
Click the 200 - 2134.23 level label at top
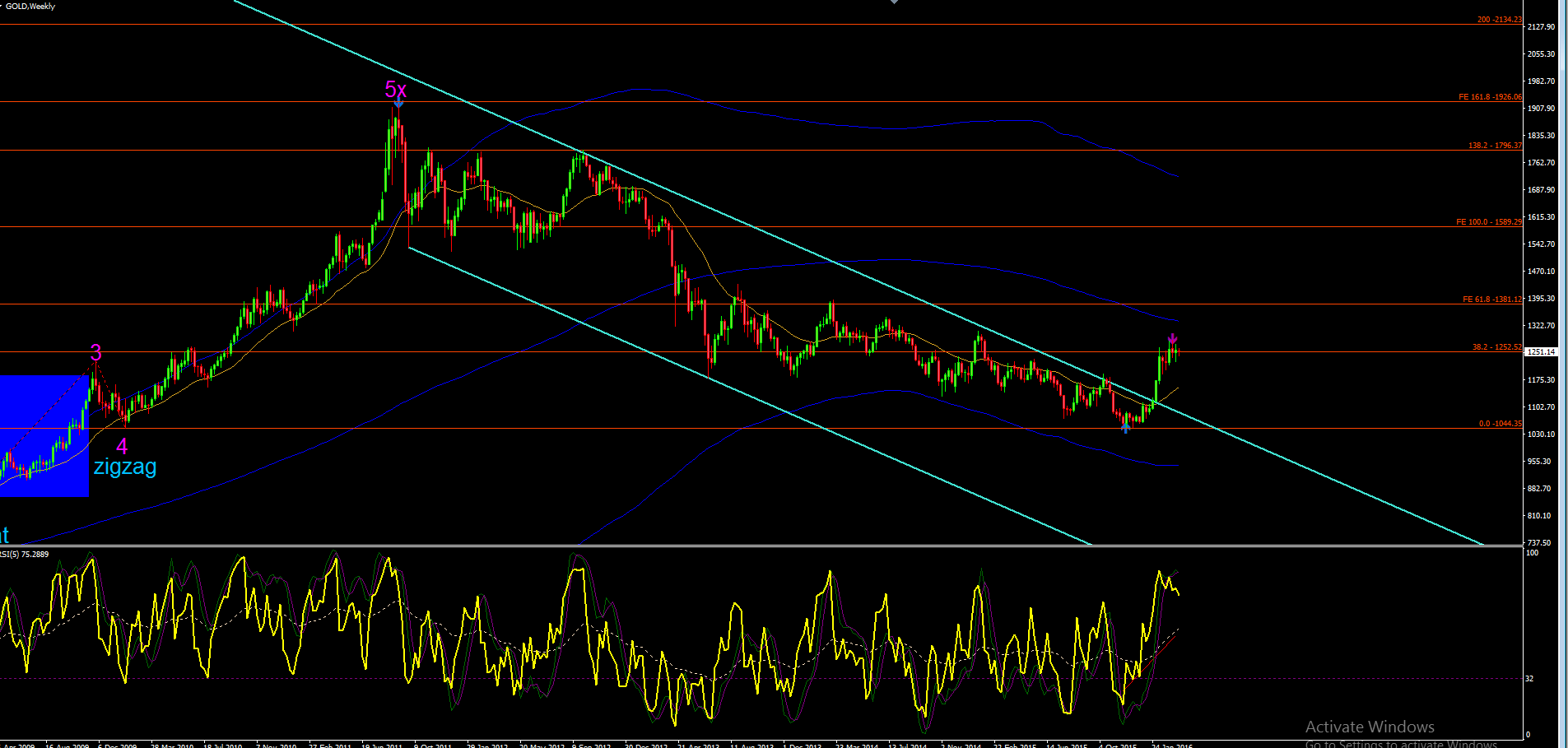(1500, 20)
